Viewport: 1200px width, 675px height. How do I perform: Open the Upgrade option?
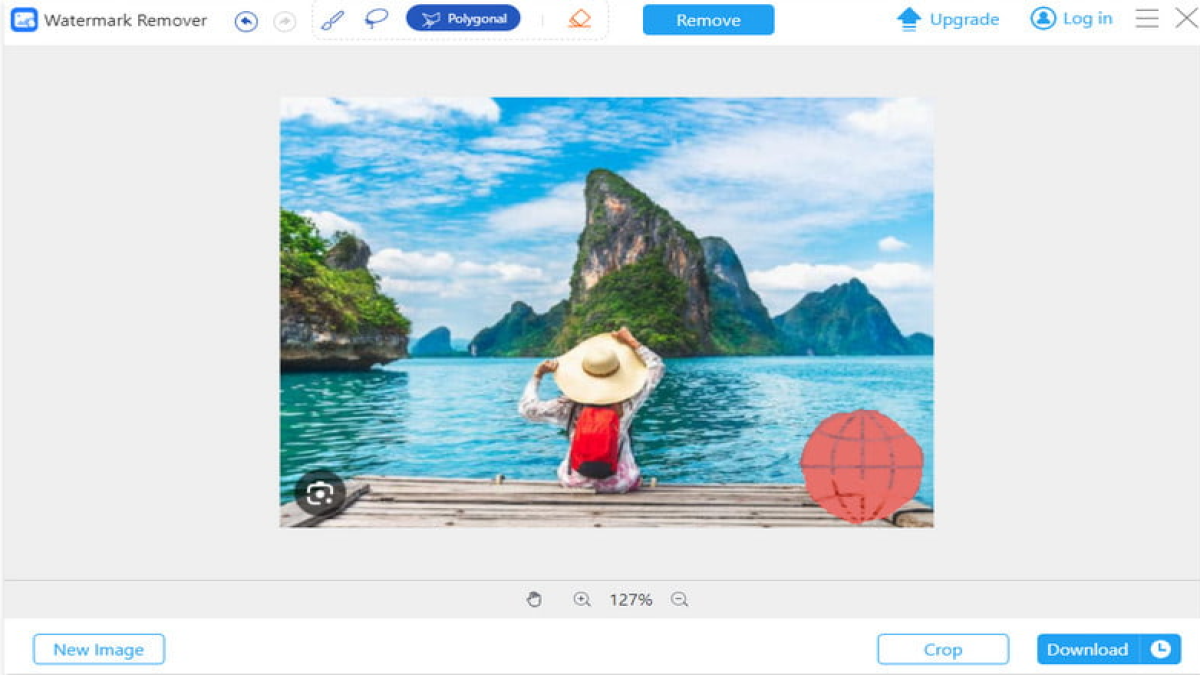click(948, 19)
